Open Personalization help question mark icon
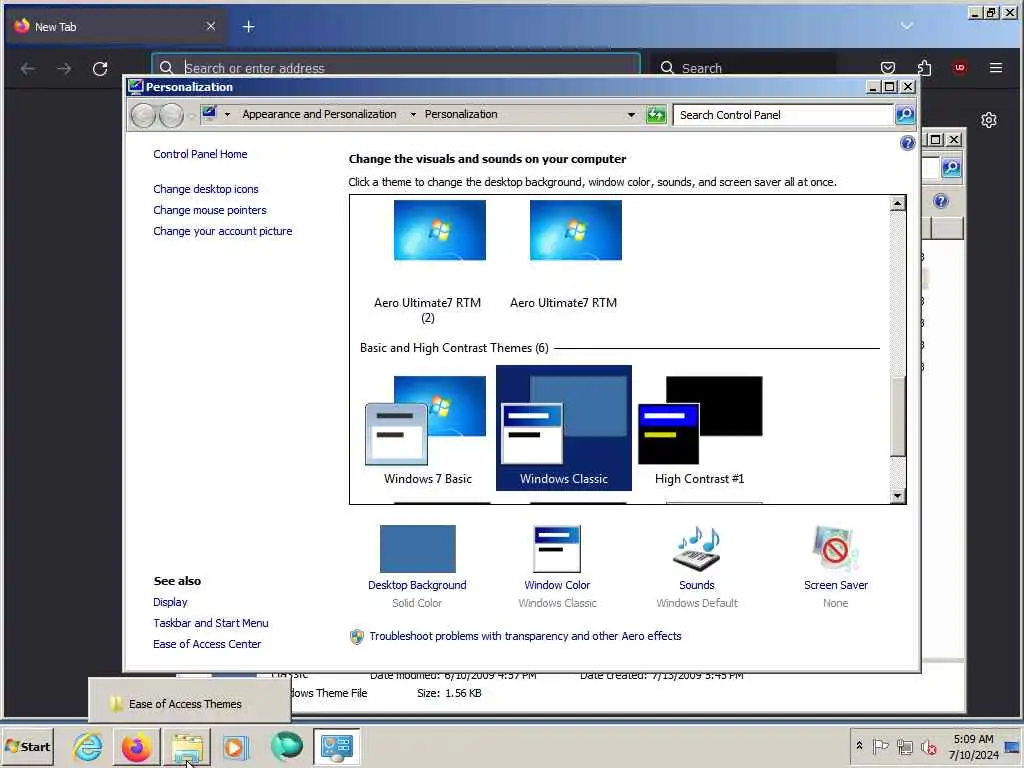Image resolution: width=1024 pixels, height=768 pixels. pos(907,143)
